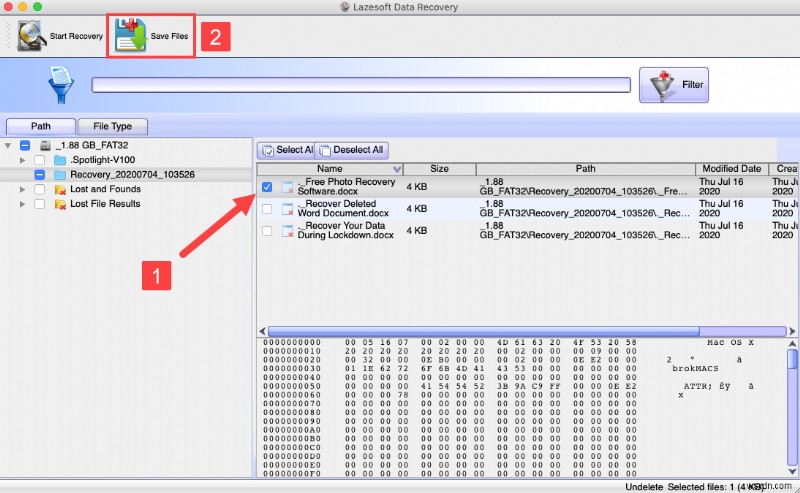The image size is (800, 493).
Task: Click the hex viewer scroll down arrow
Action: click(792, 471)
